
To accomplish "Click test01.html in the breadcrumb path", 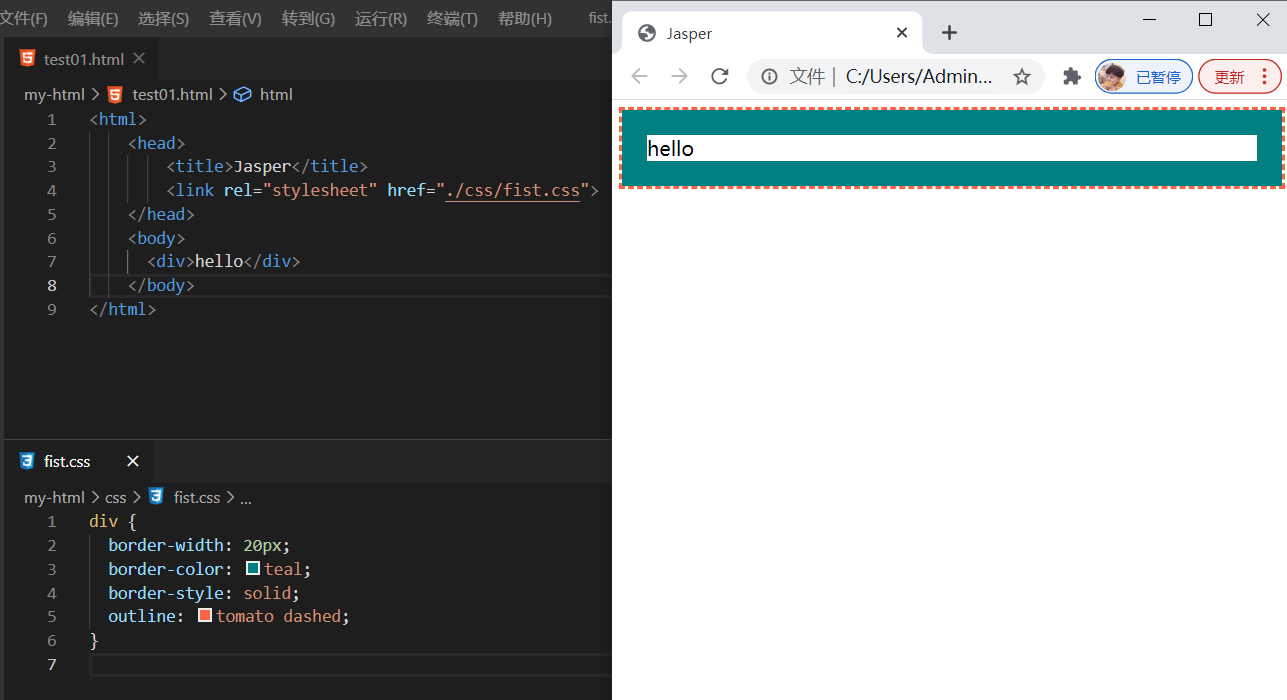I will [x=172, y=95].
